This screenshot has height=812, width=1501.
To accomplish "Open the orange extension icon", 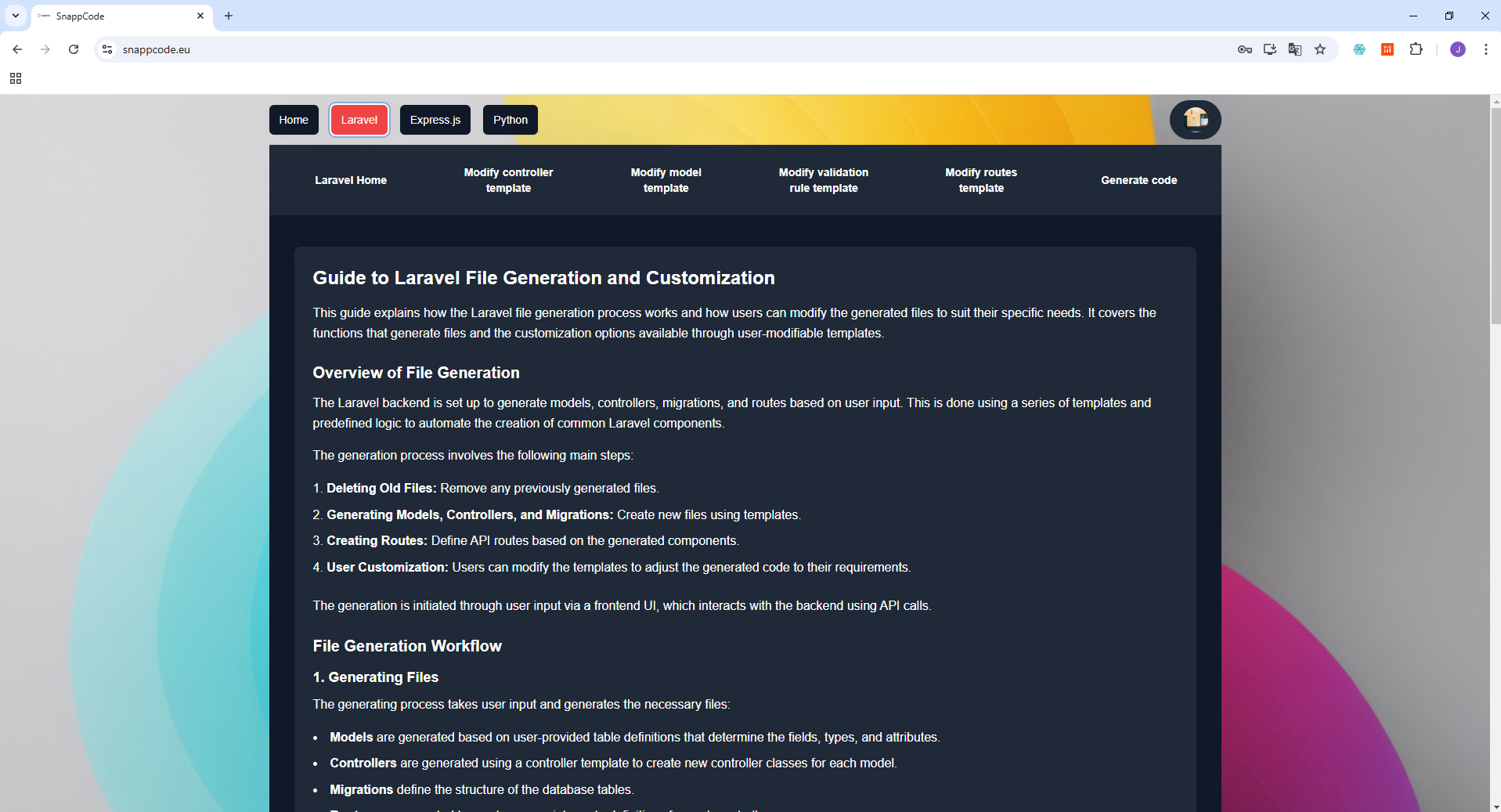I will [1387, 49].
